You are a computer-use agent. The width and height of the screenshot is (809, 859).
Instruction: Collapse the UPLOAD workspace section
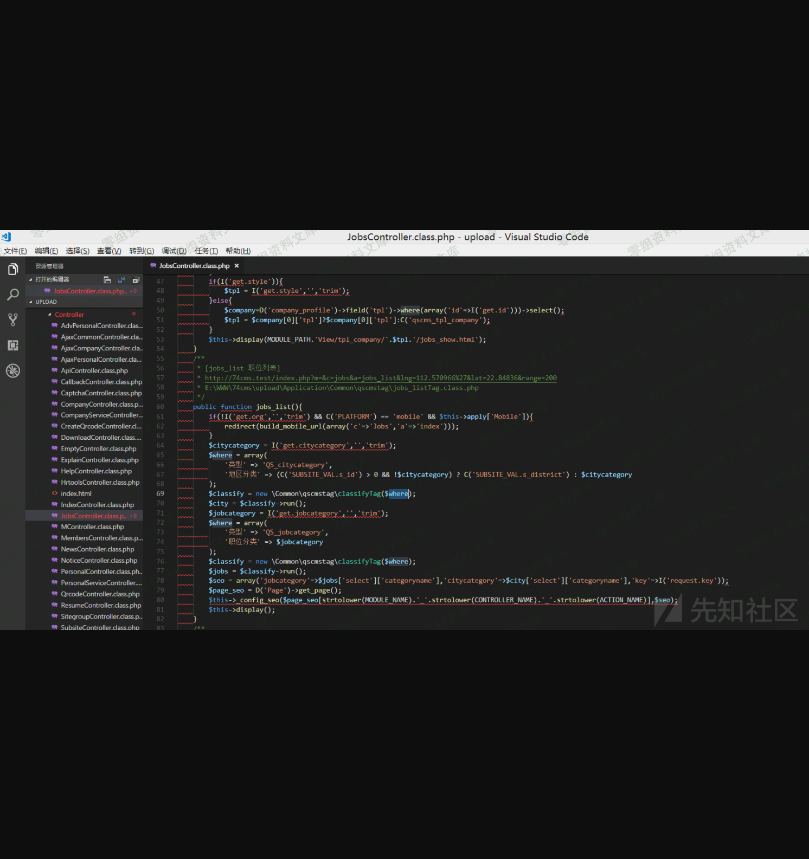pyautogui.click(x=47, y=301)
